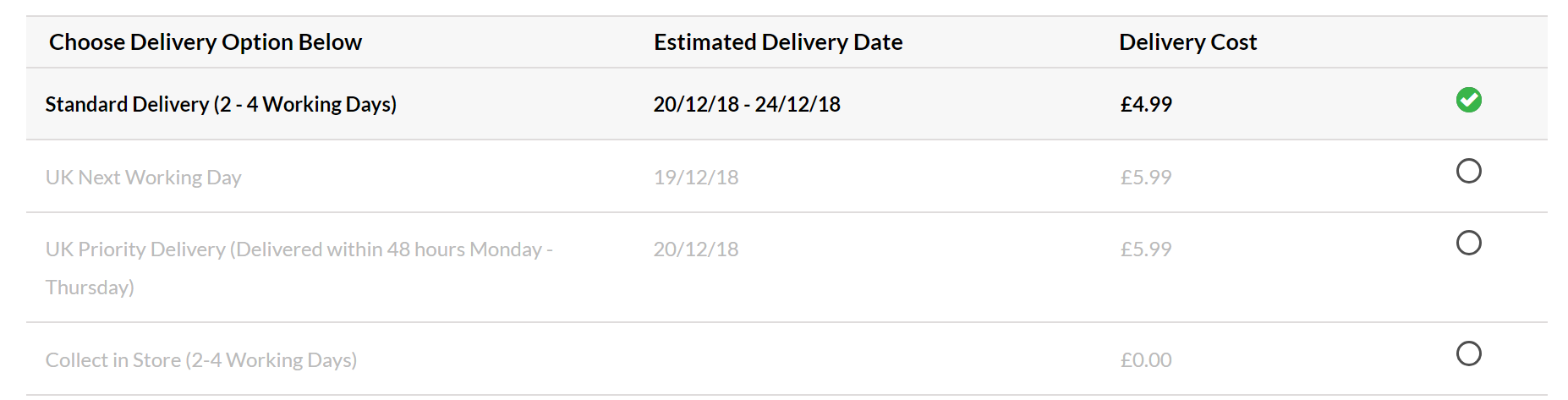
Task: Click the 20/12/18 - 24/12/18 delivery date range
Action: tap(747, 104)
